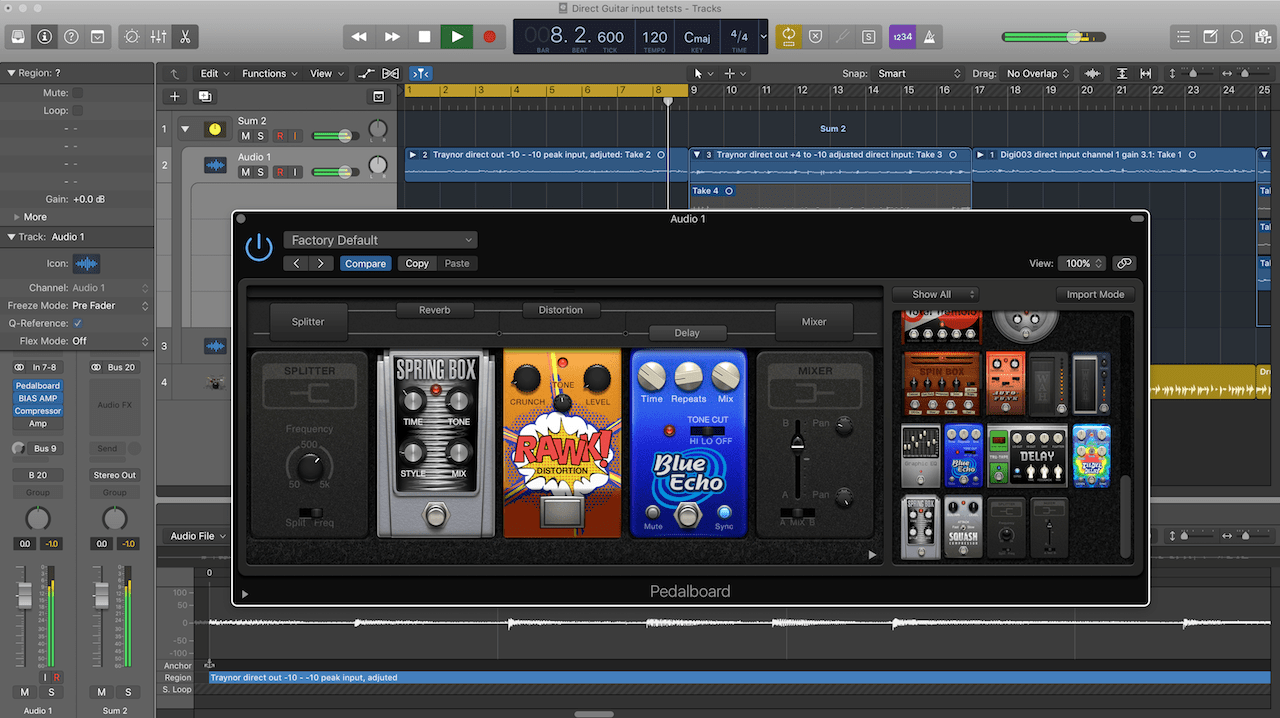Open the Media Browsers button
This screenshot has height=718, width=1280.
(1263, 37)
